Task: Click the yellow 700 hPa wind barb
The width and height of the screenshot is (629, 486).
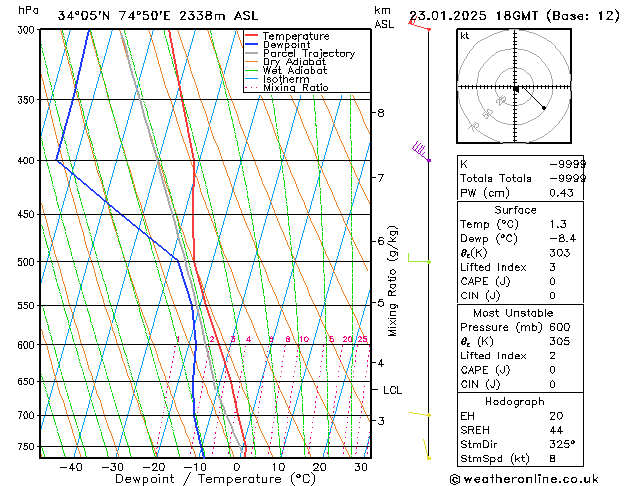Action: click(420, 414)
